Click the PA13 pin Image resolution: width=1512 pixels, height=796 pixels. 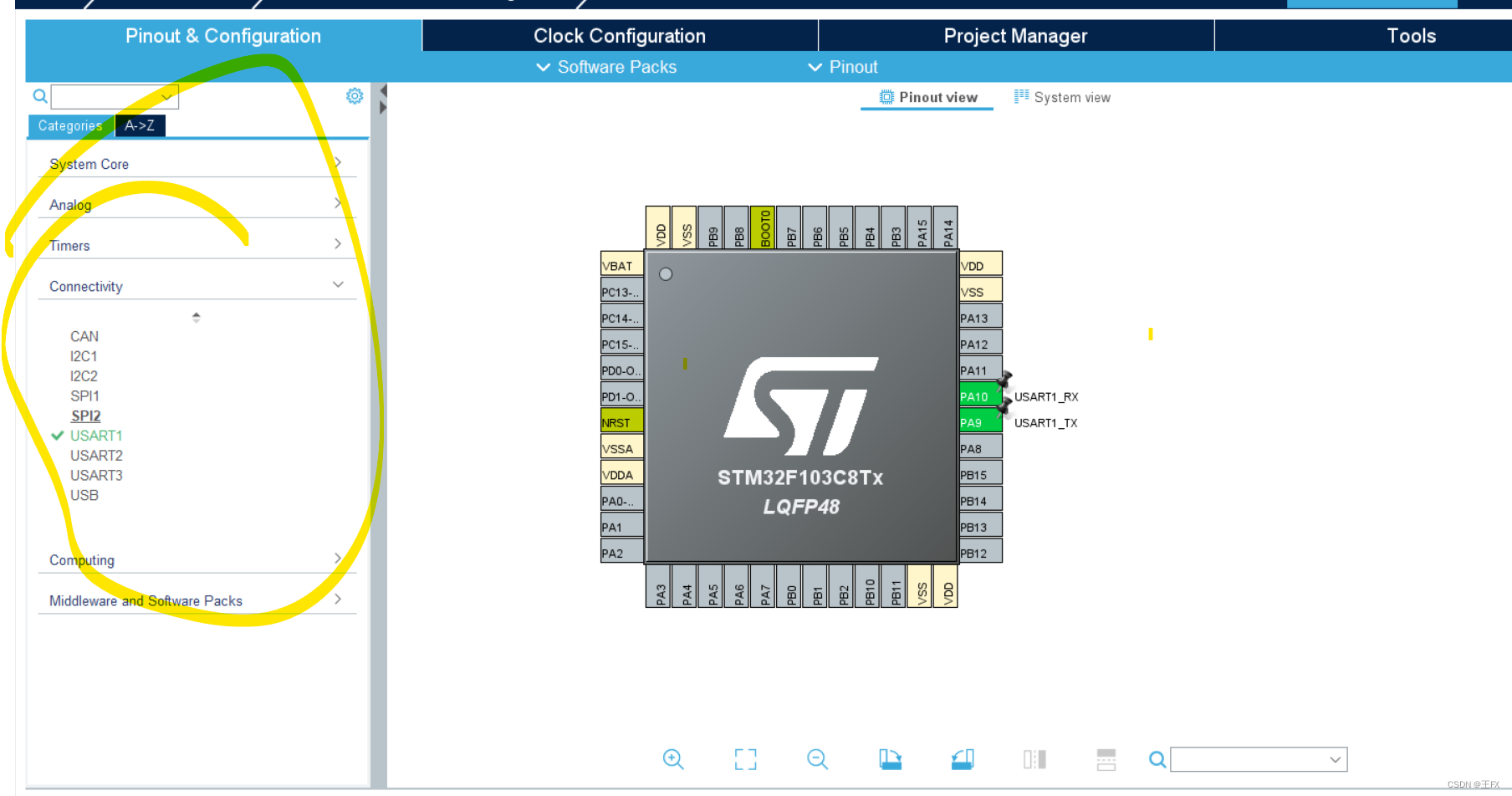coord(980,318)
